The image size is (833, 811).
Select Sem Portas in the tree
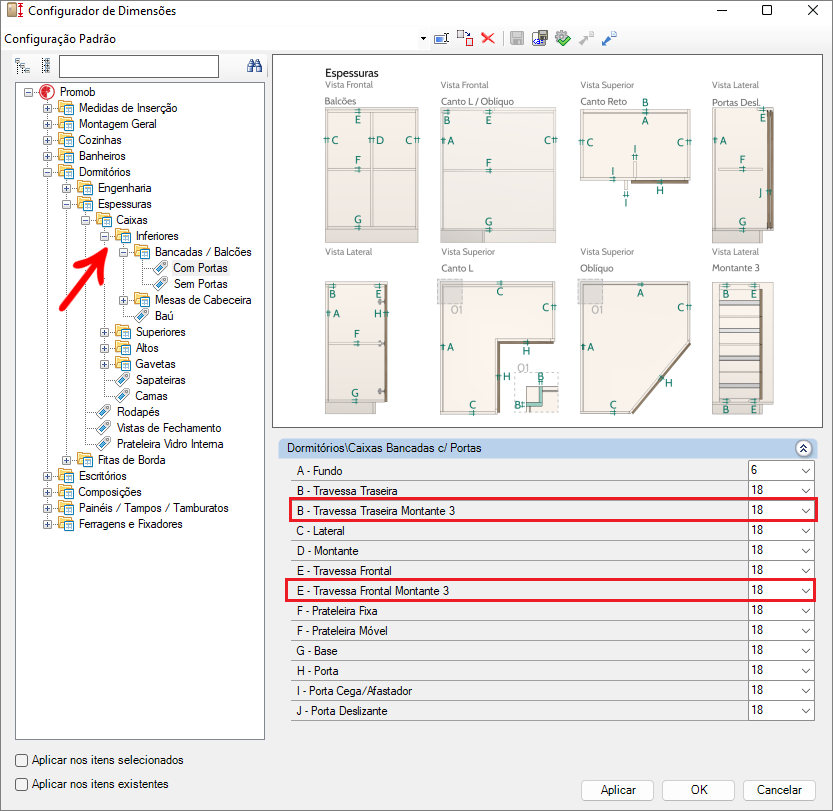point(200,284)
